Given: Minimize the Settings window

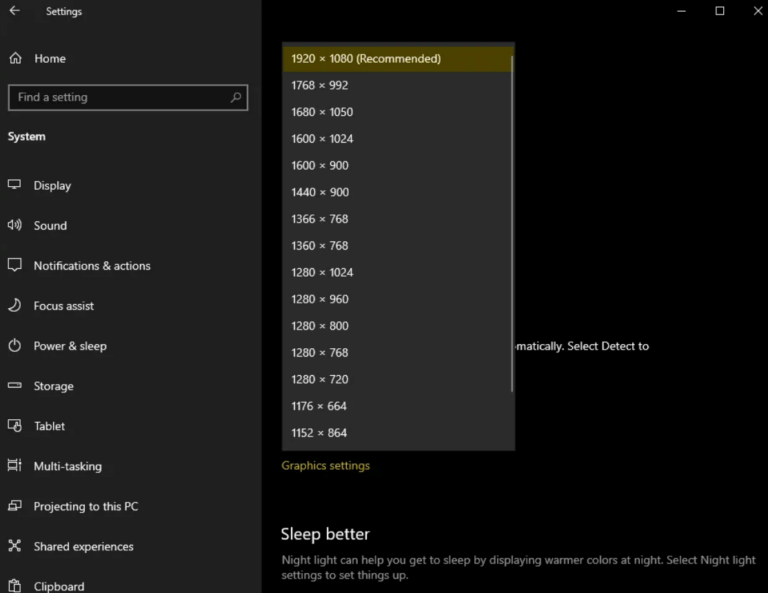Looking at the screenshot, I should click(x=681, y=11).
